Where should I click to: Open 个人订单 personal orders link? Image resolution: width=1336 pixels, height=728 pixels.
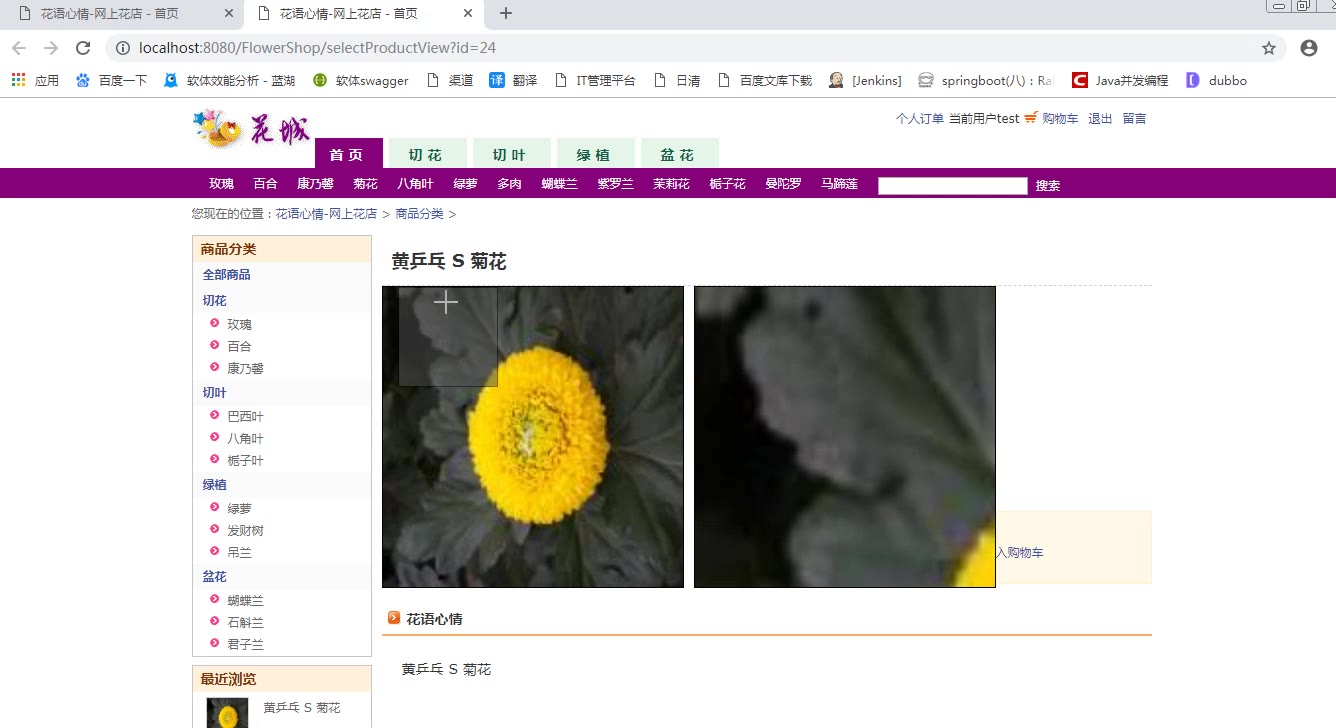[919, 118]
